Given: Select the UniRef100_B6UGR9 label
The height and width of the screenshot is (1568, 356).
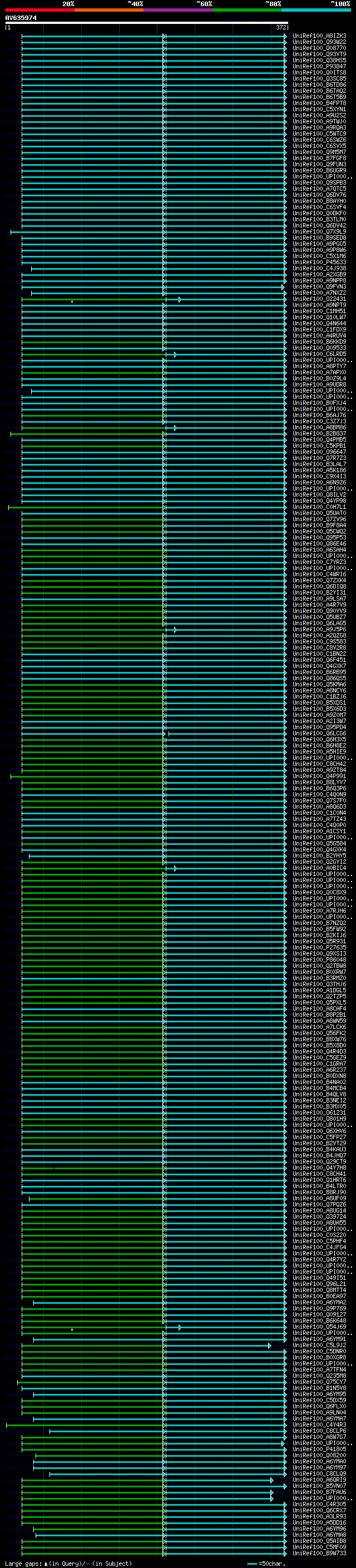Looking at the screenshot, I should (319, 170).
